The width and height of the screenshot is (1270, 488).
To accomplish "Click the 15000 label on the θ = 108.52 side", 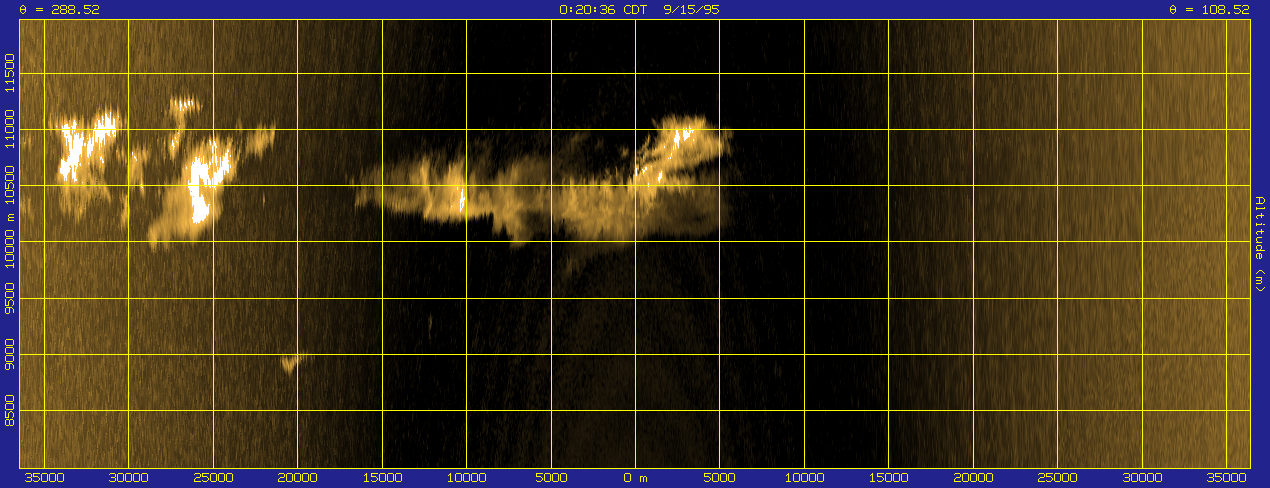I will 889,478.
